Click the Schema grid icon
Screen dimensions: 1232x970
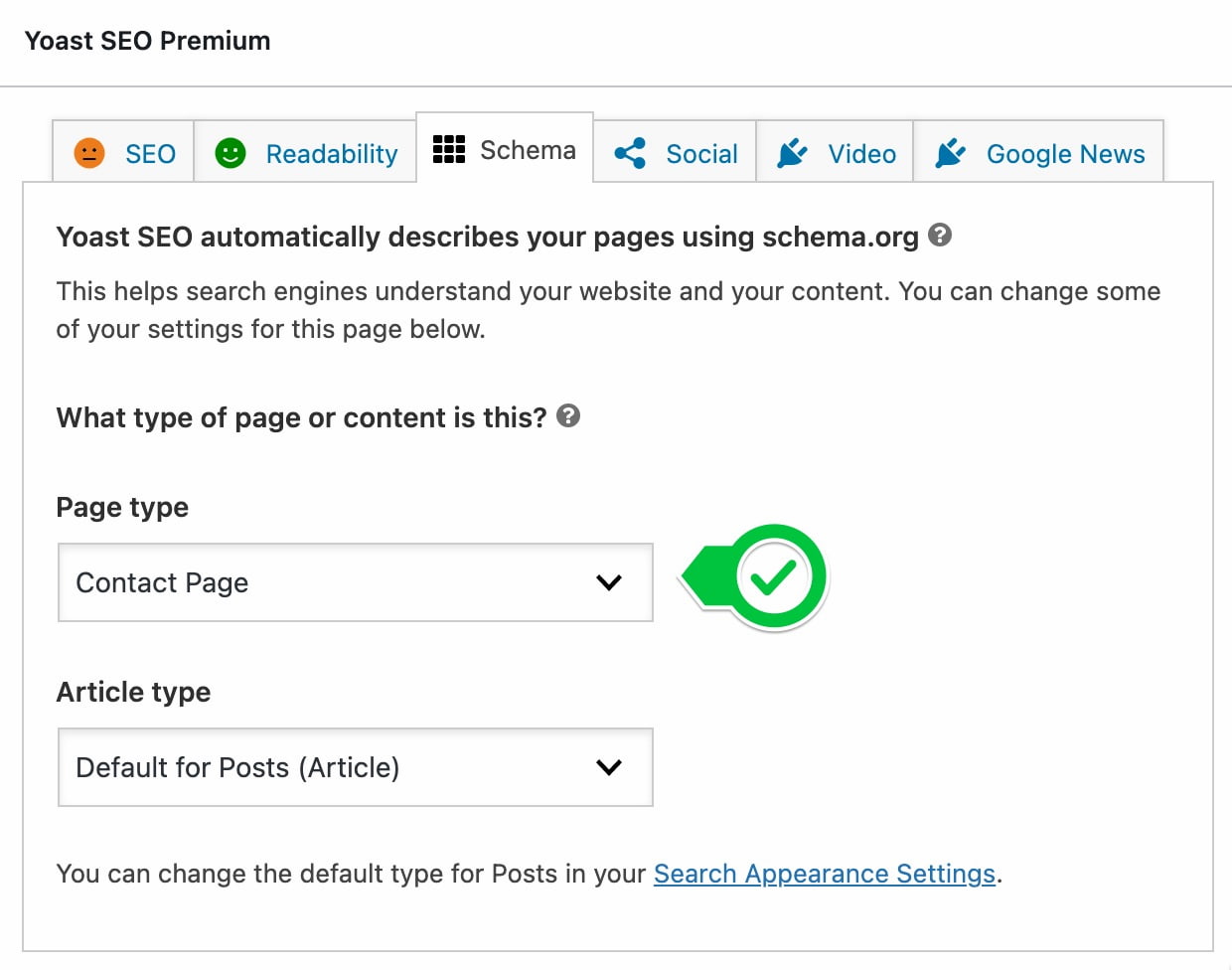click(x=448, y=150)
